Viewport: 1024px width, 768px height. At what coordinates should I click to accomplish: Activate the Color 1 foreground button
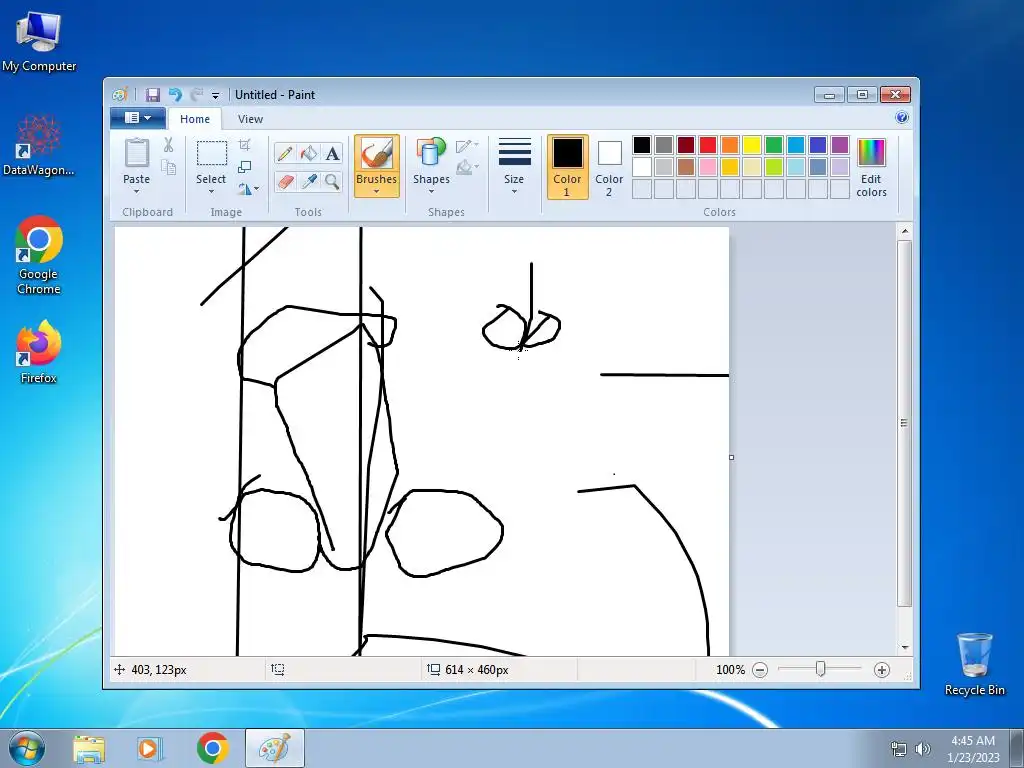[568, 167]
